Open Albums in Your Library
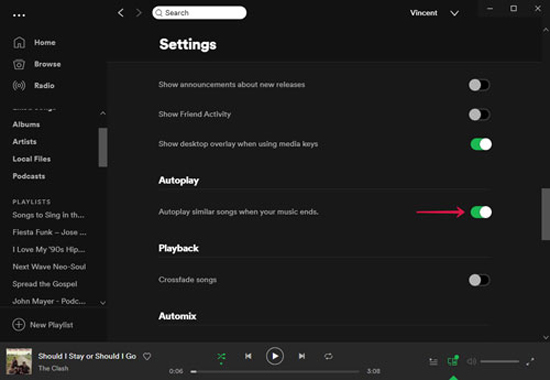550x380 pixels. 26,125
